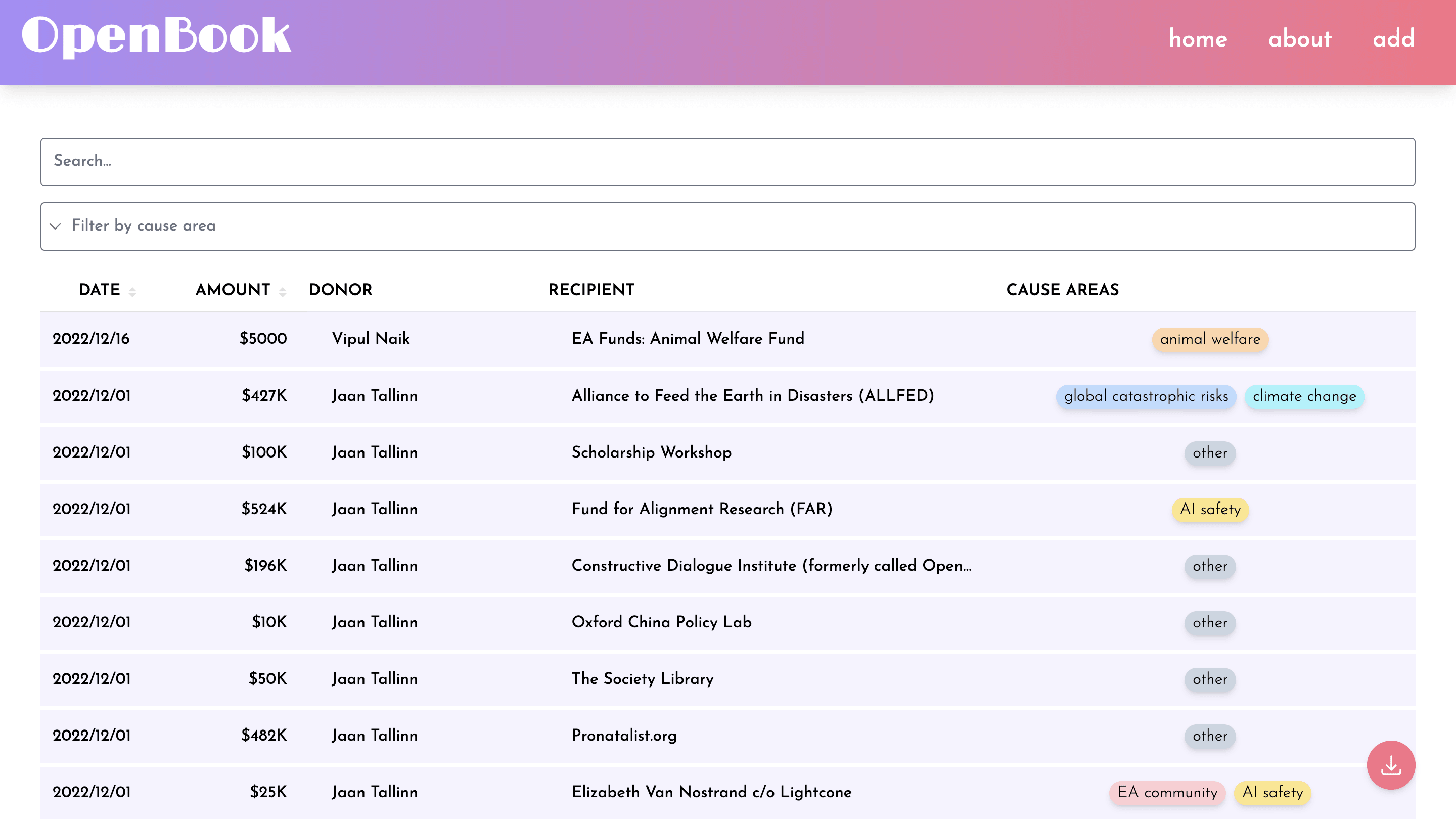
Task: Click the OpenBook logo
Action: click(x=156, y=36)
